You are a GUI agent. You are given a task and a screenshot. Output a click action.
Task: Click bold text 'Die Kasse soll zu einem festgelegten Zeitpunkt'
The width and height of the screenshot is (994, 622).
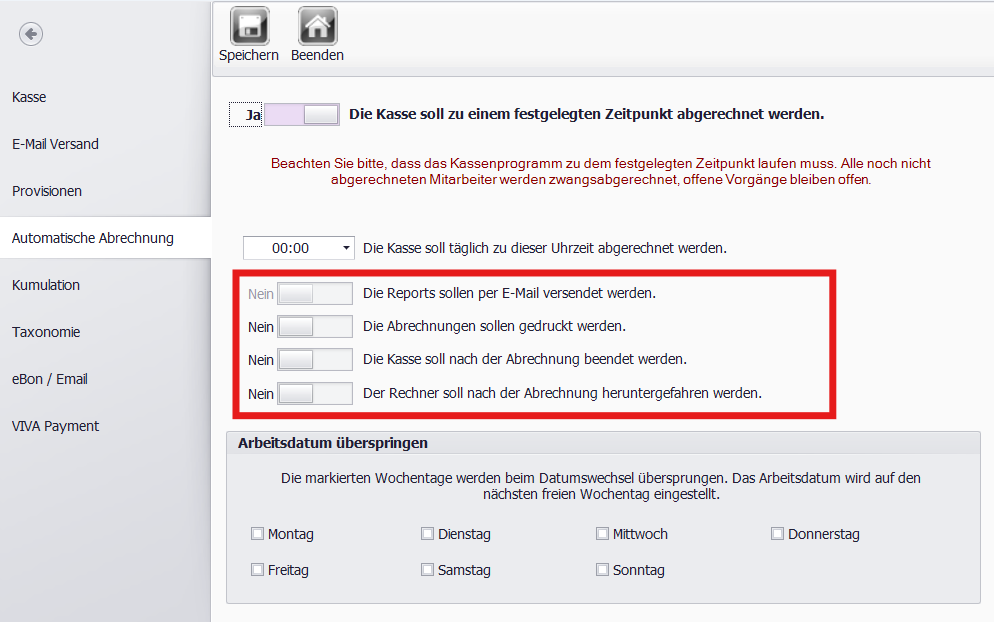[x=586, y=114]
